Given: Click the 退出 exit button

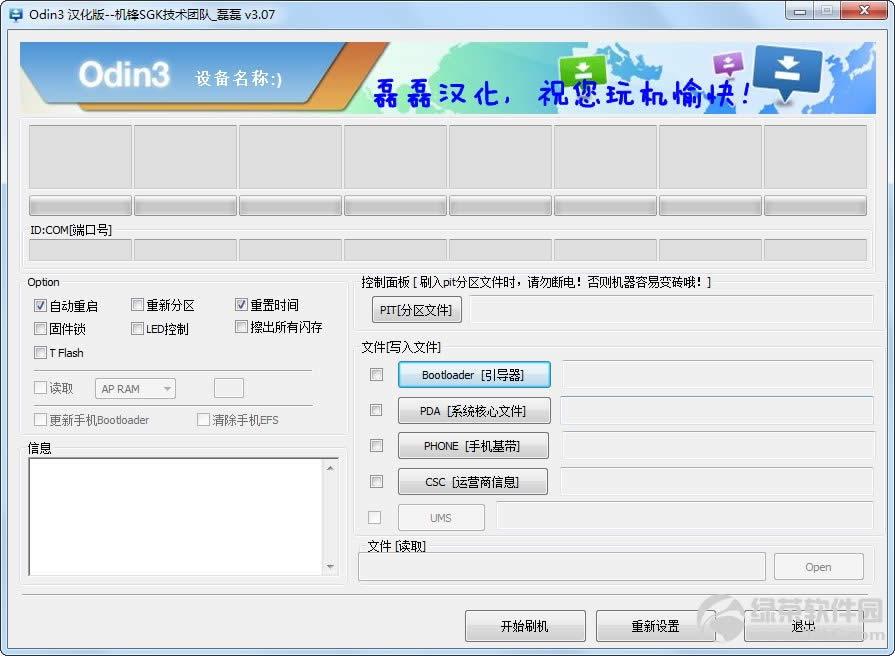Looking at the screenshot, I should 804,626.
